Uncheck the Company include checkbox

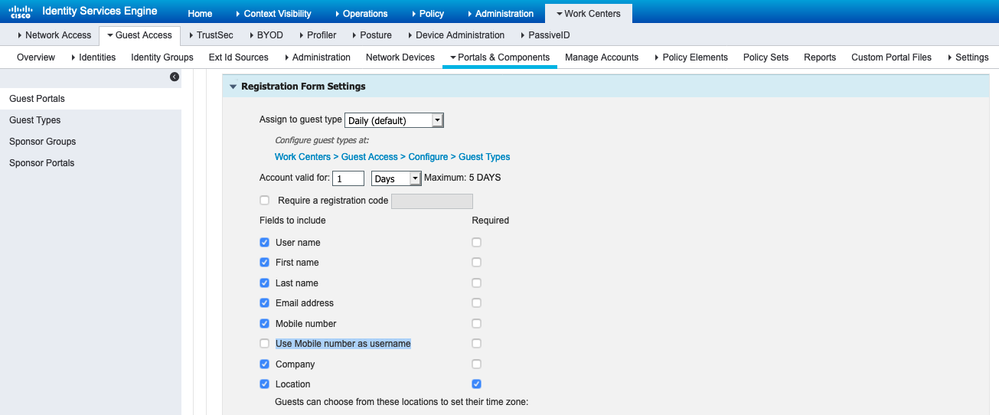point(264,364)
